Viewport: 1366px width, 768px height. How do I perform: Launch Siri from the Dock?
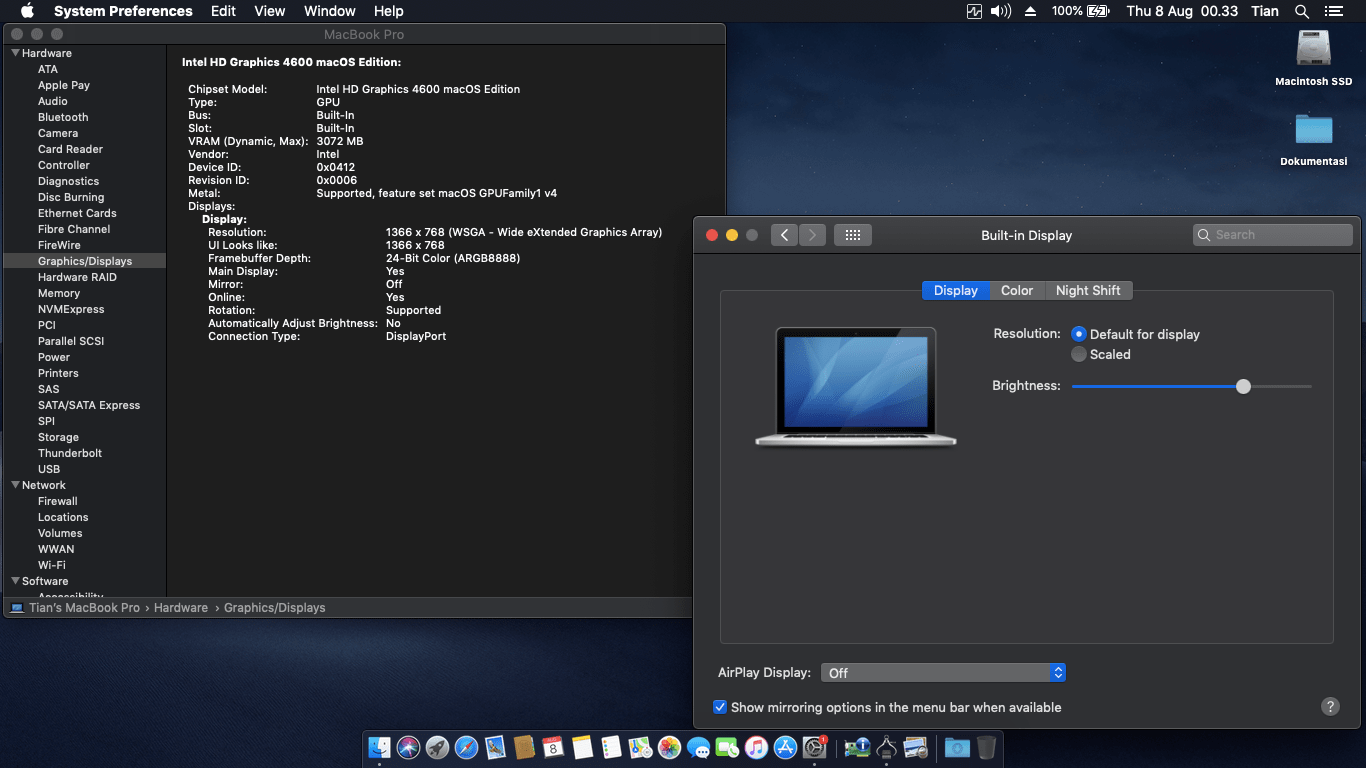point(408,747)
